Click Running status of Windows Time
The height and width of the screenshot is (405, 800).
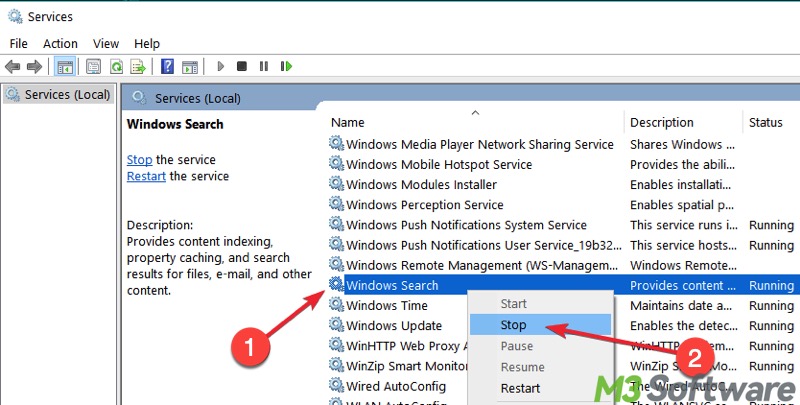[x=771, y=306]
